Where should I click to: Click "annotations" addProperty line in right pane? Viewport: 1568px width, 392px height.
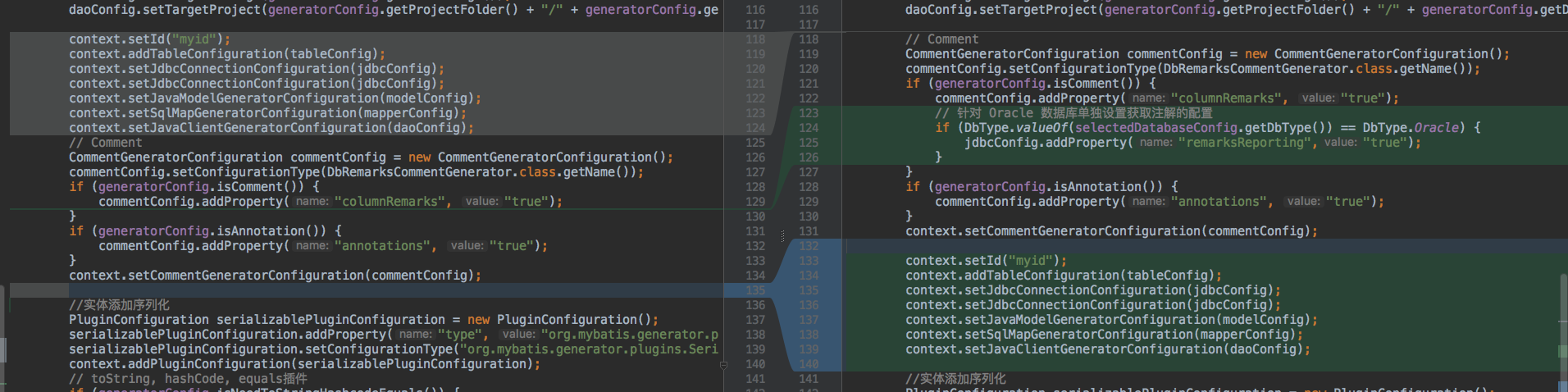point(1160,202)
